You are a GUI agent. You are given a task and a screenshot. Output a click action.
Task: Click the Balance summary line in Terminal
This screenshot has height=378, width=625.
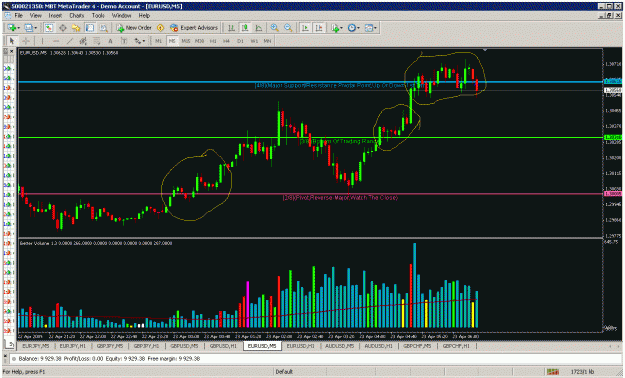(x=110, y=358)
